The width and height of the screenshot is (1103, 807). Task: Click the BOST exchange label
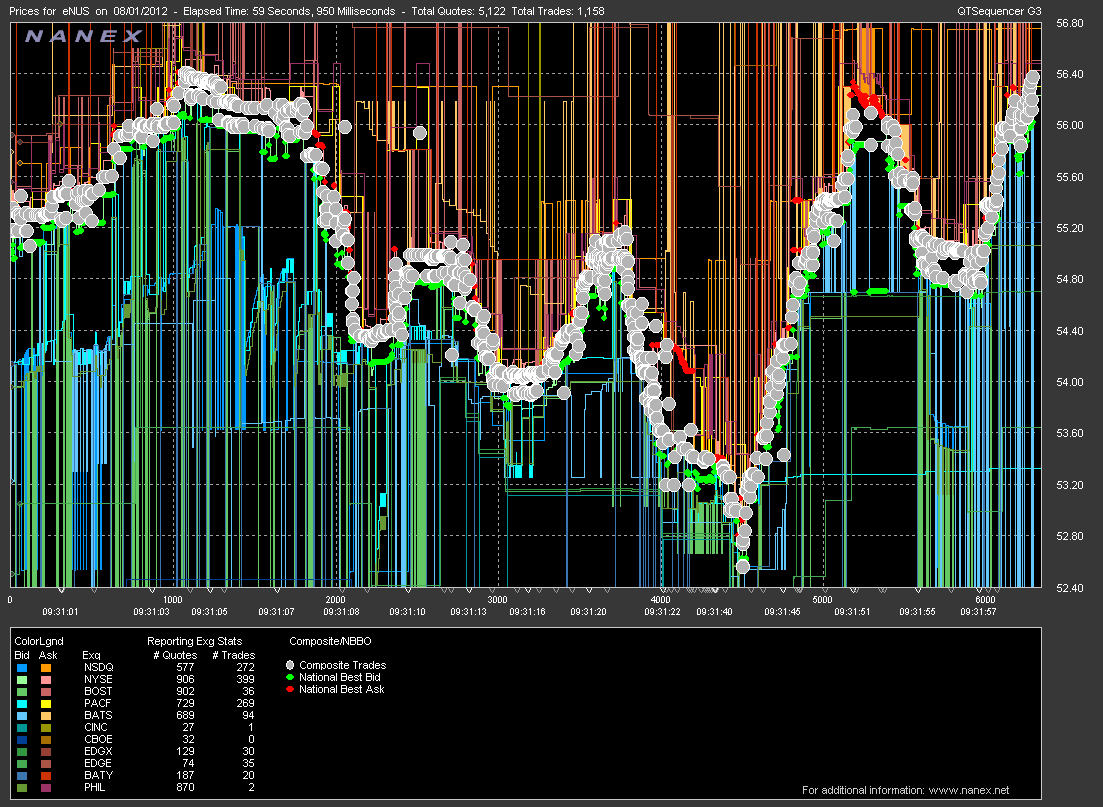pyautogui.click(x=98, y=691)
